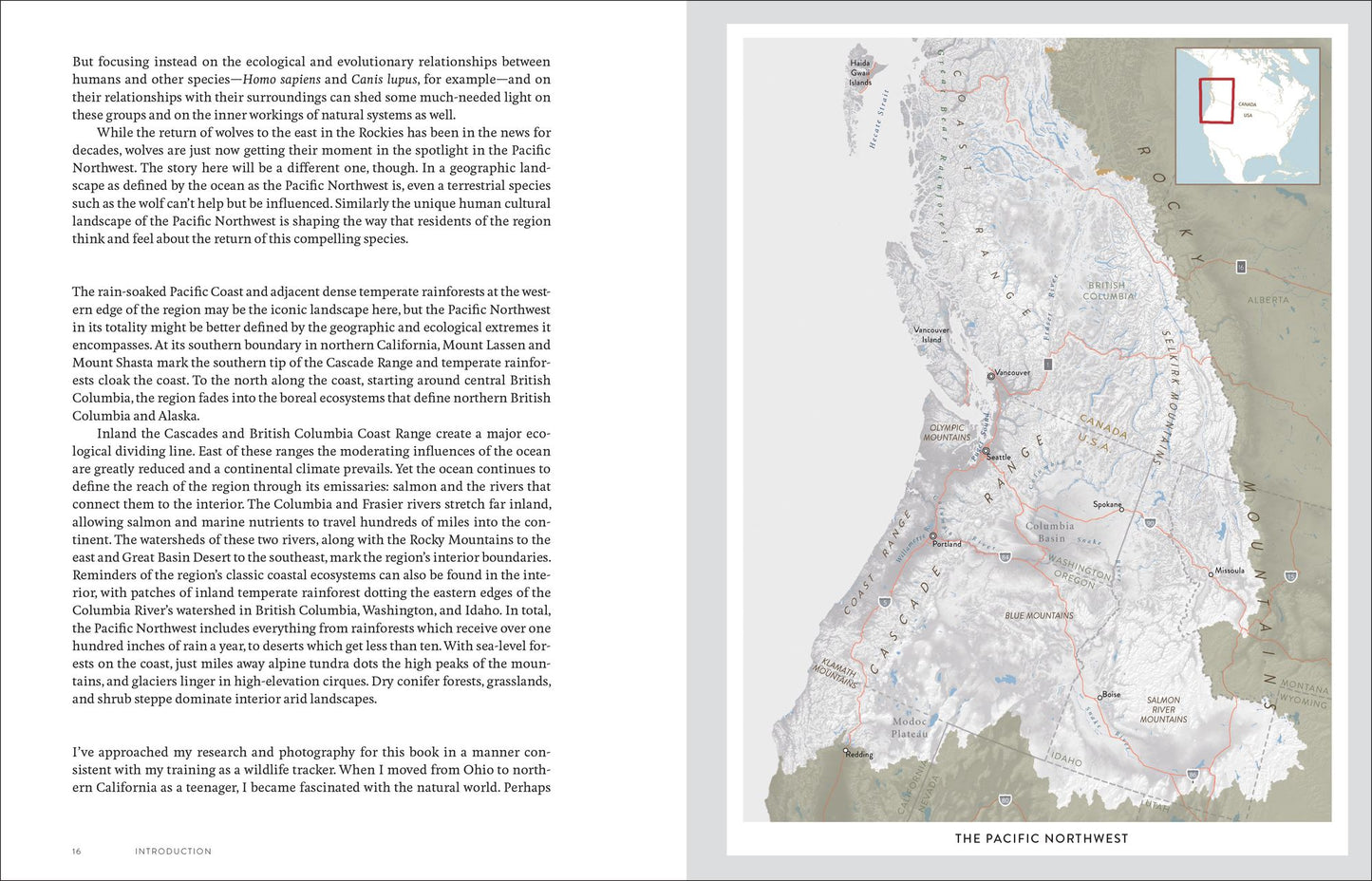Select the Blue Mountains label

tap(1040, 615)
